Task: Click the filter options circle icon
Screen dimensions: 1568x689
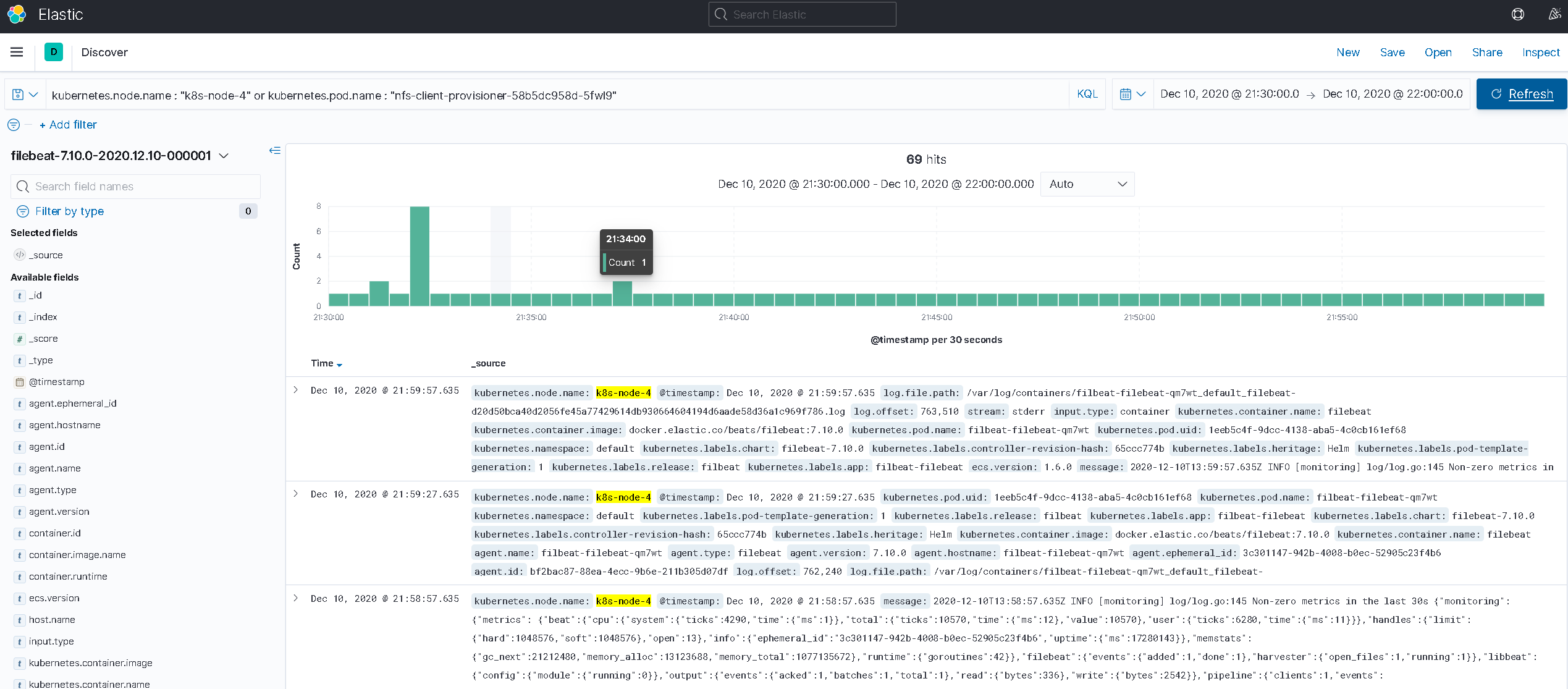Action: [14, 125]
